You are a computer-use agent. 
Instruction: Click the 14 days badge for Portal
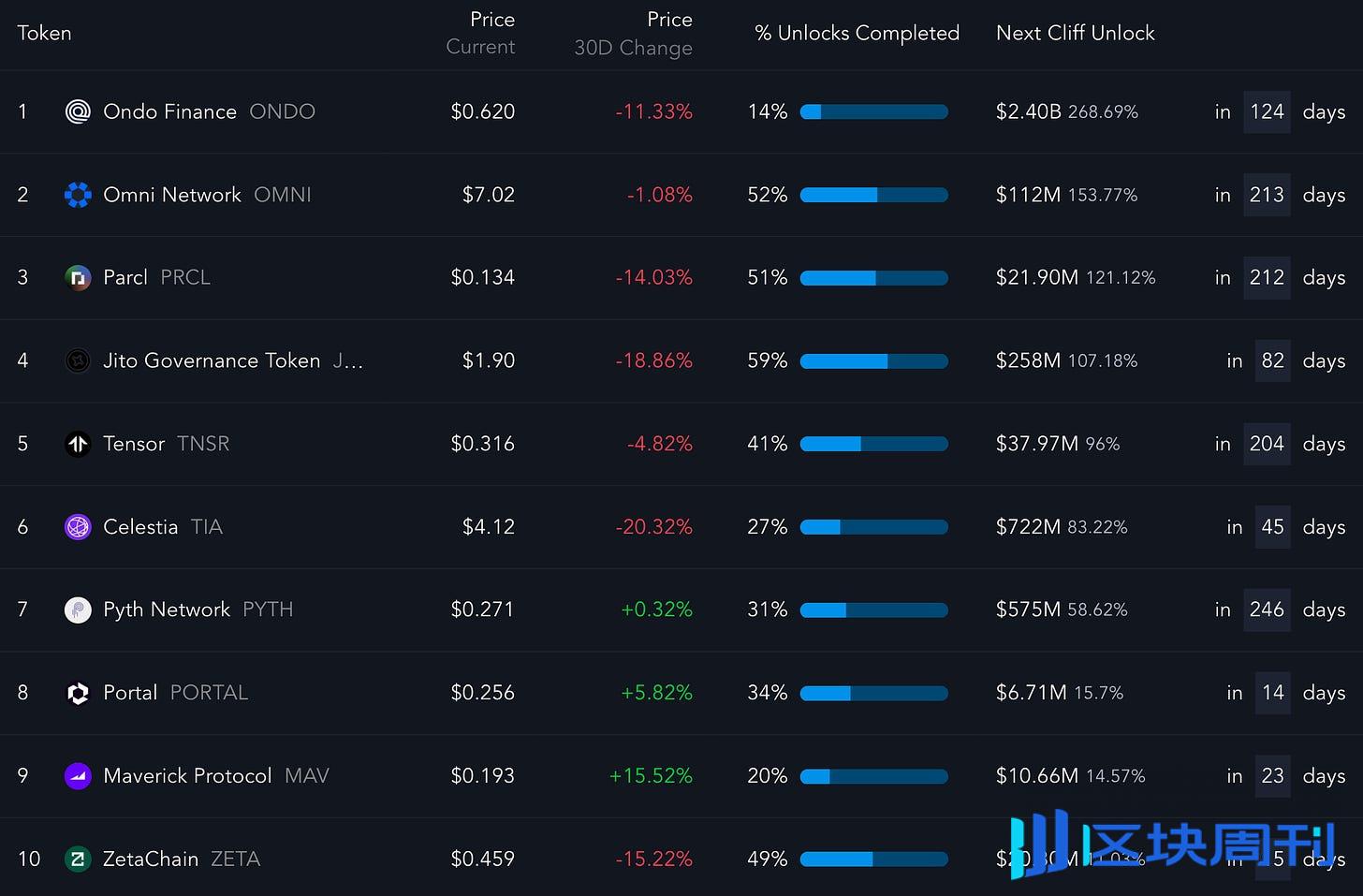click(x=1272, y=693)
